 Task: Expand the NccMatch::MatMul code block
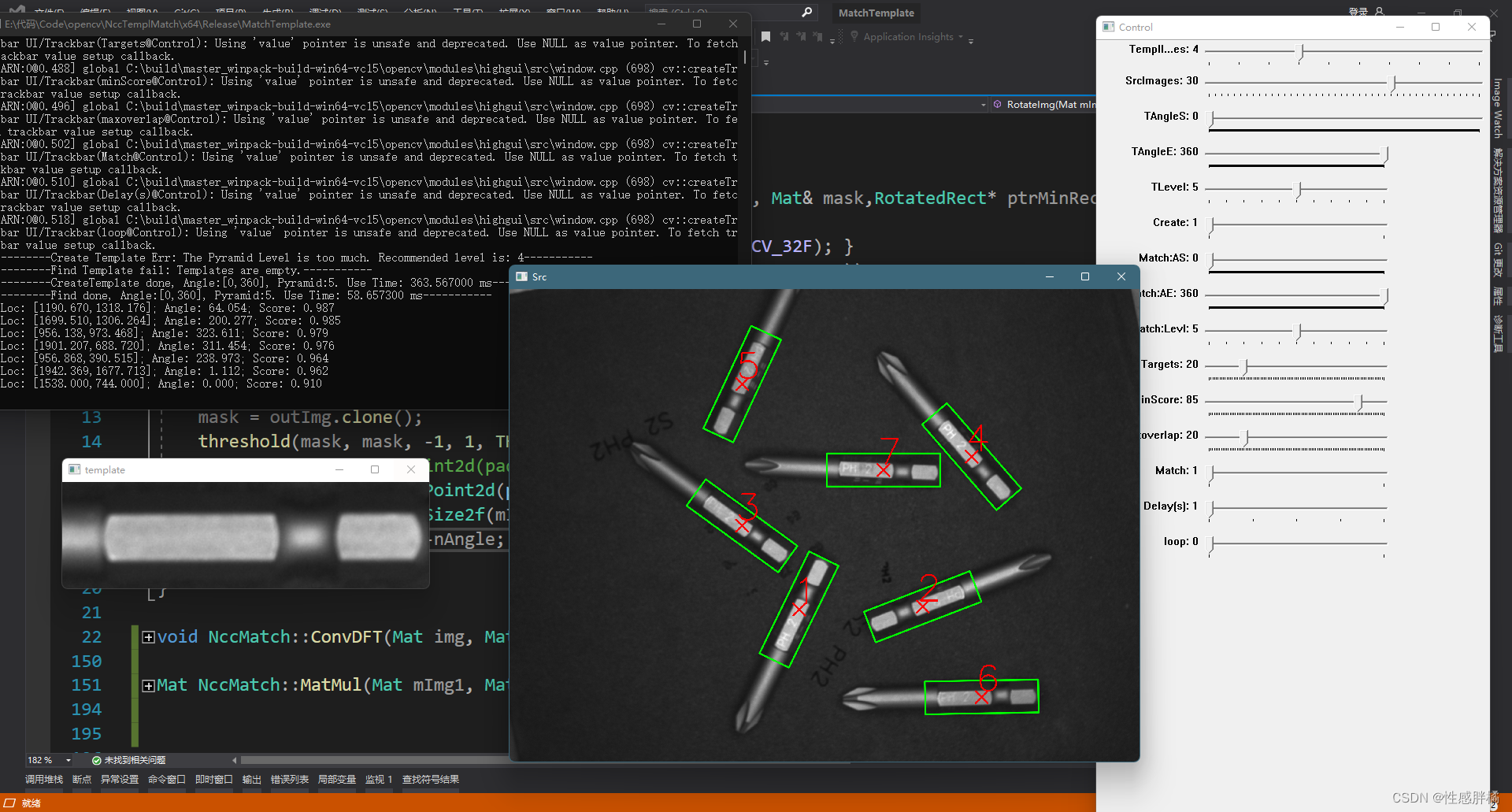pos(147,686)
